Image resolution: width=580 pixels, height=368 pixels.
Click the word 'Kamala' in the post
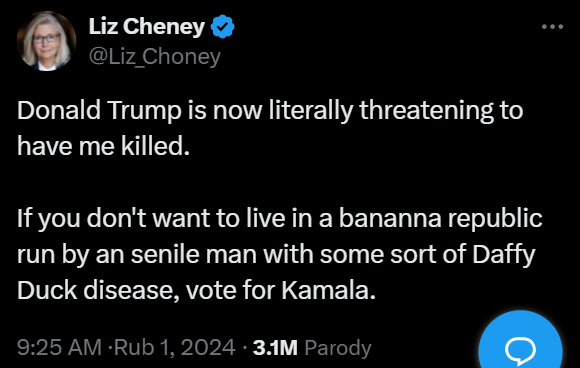326,290
